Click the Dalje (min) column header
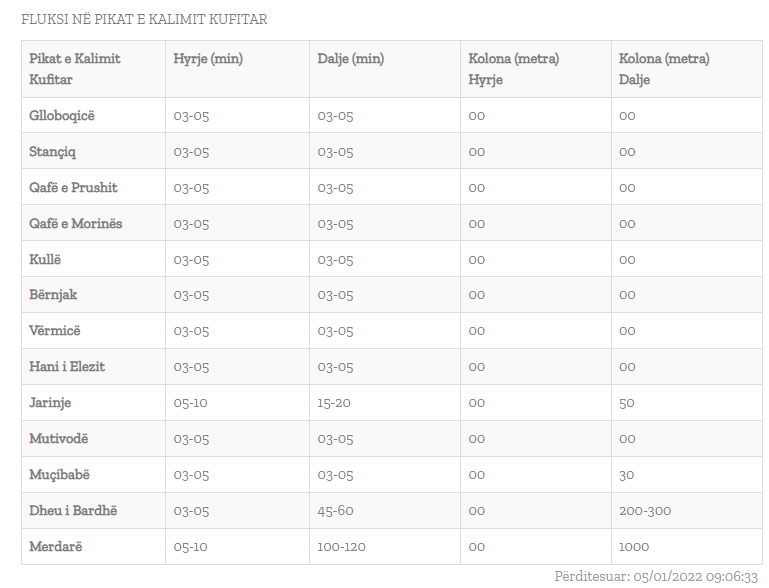This screenshot has width=769, height=588. (x=351, y=59)
